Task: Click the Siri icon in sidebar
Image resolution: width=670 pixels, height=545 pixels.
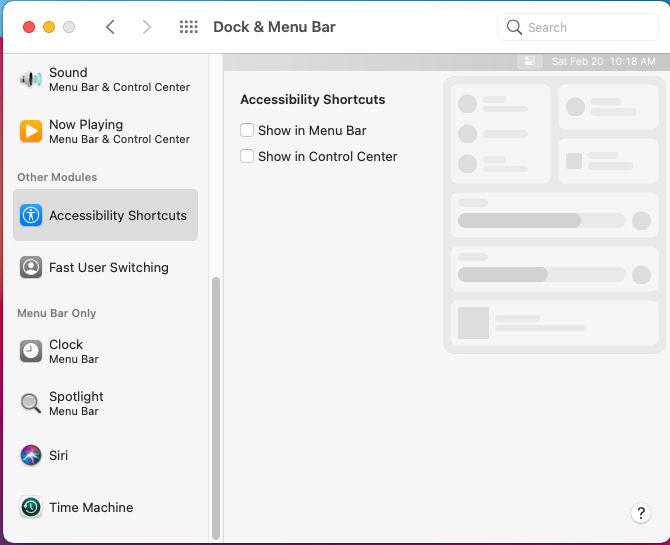Action: click(x=31, y=455)
